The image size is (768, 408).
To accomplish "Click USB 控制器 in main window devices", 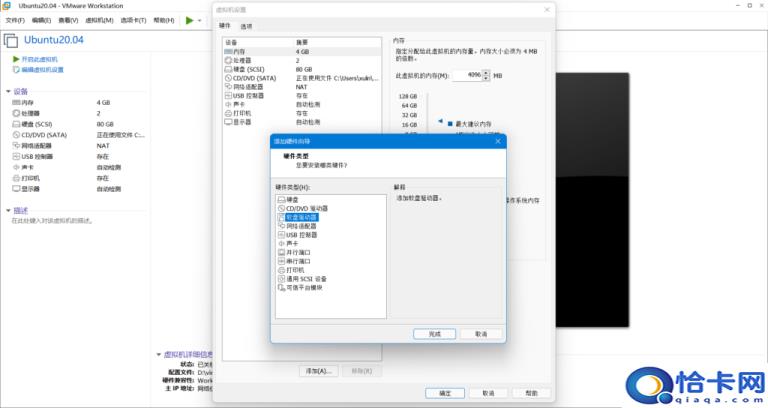I will 61,157.
